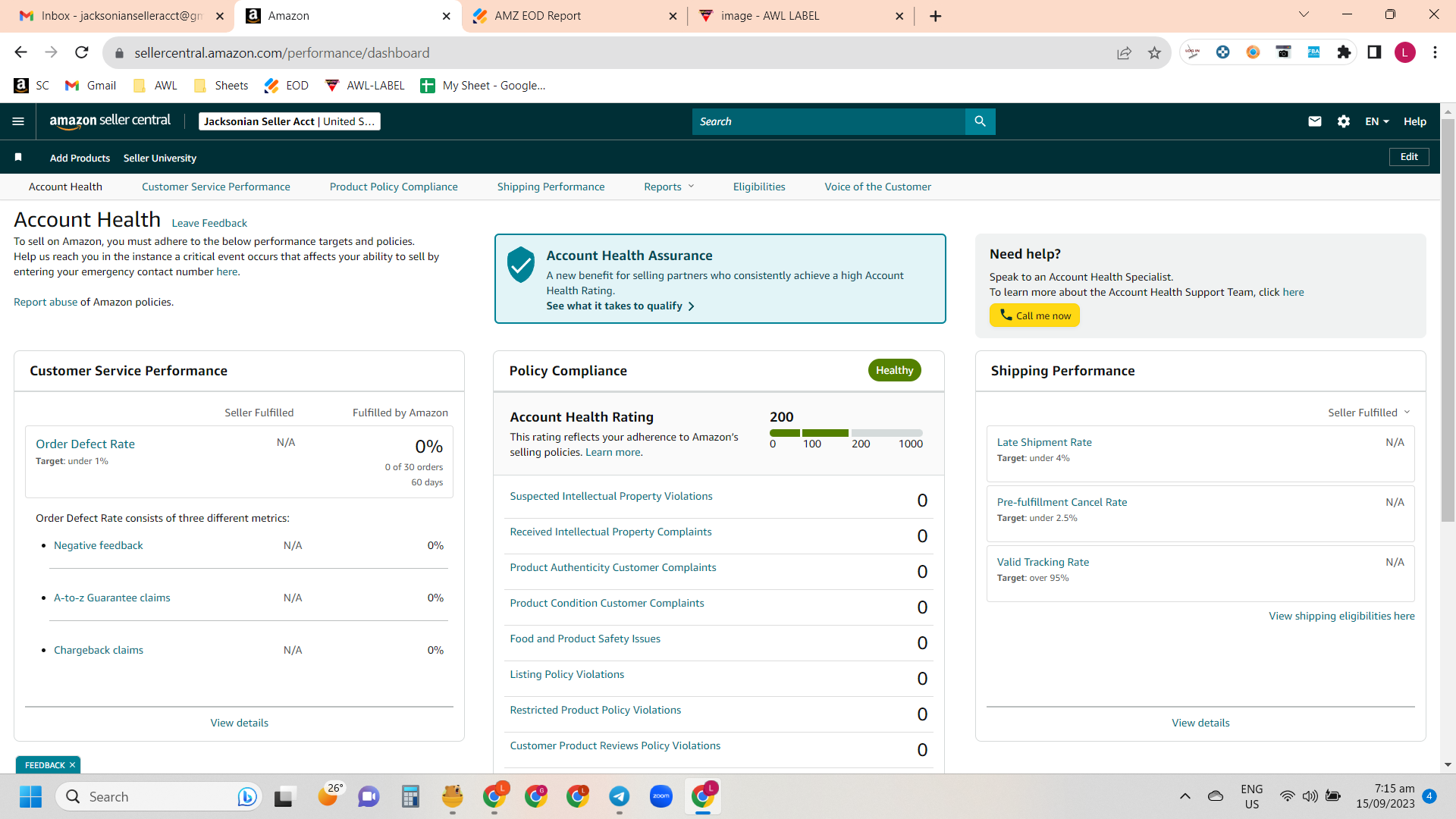Open the Leave Feedback link
The height and width of the screenshot is (819, 1456).
209,223
